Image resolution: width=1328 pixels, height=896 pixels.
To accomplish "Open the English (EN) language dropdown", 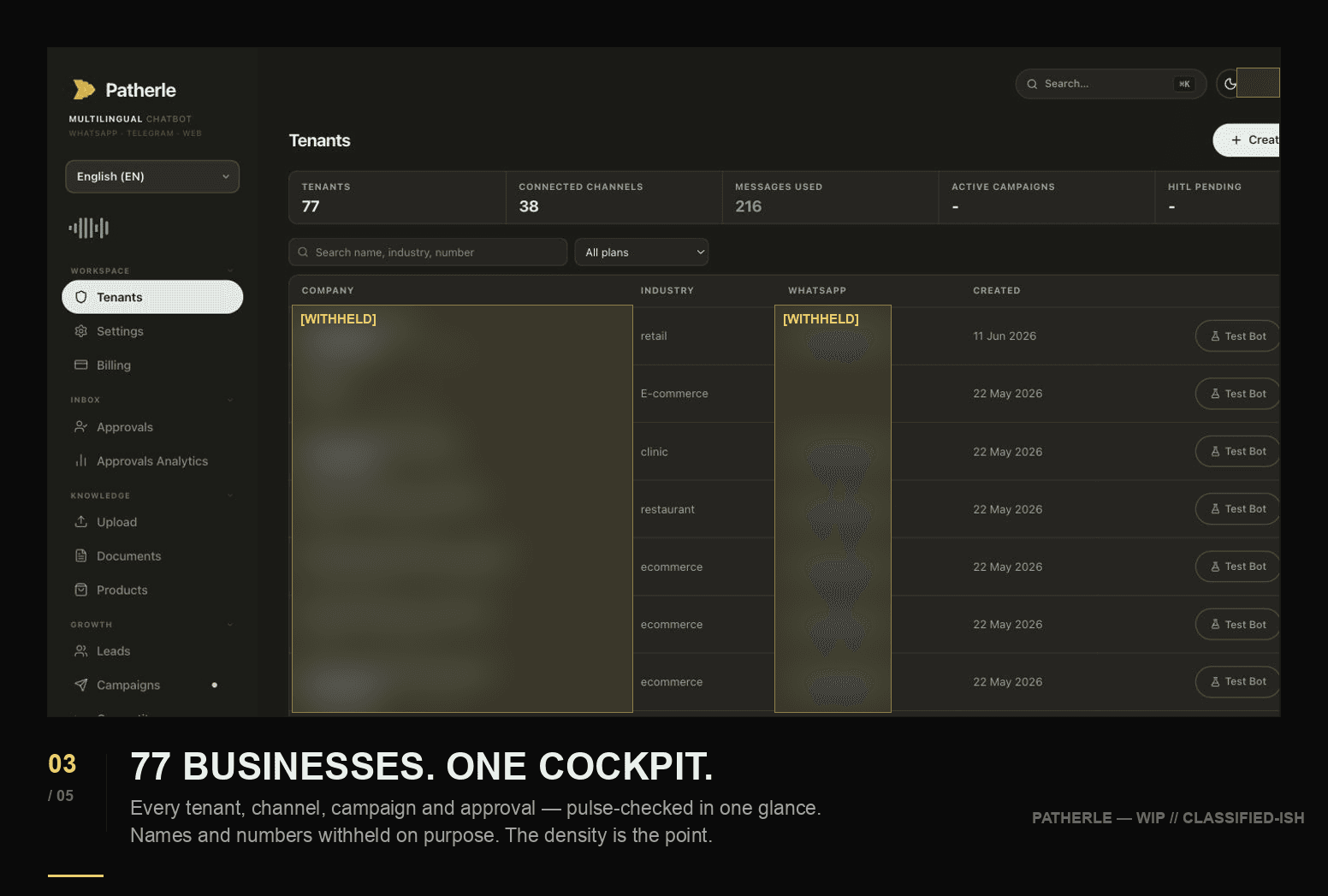I will pyautogui.click(x=152, y=176).
